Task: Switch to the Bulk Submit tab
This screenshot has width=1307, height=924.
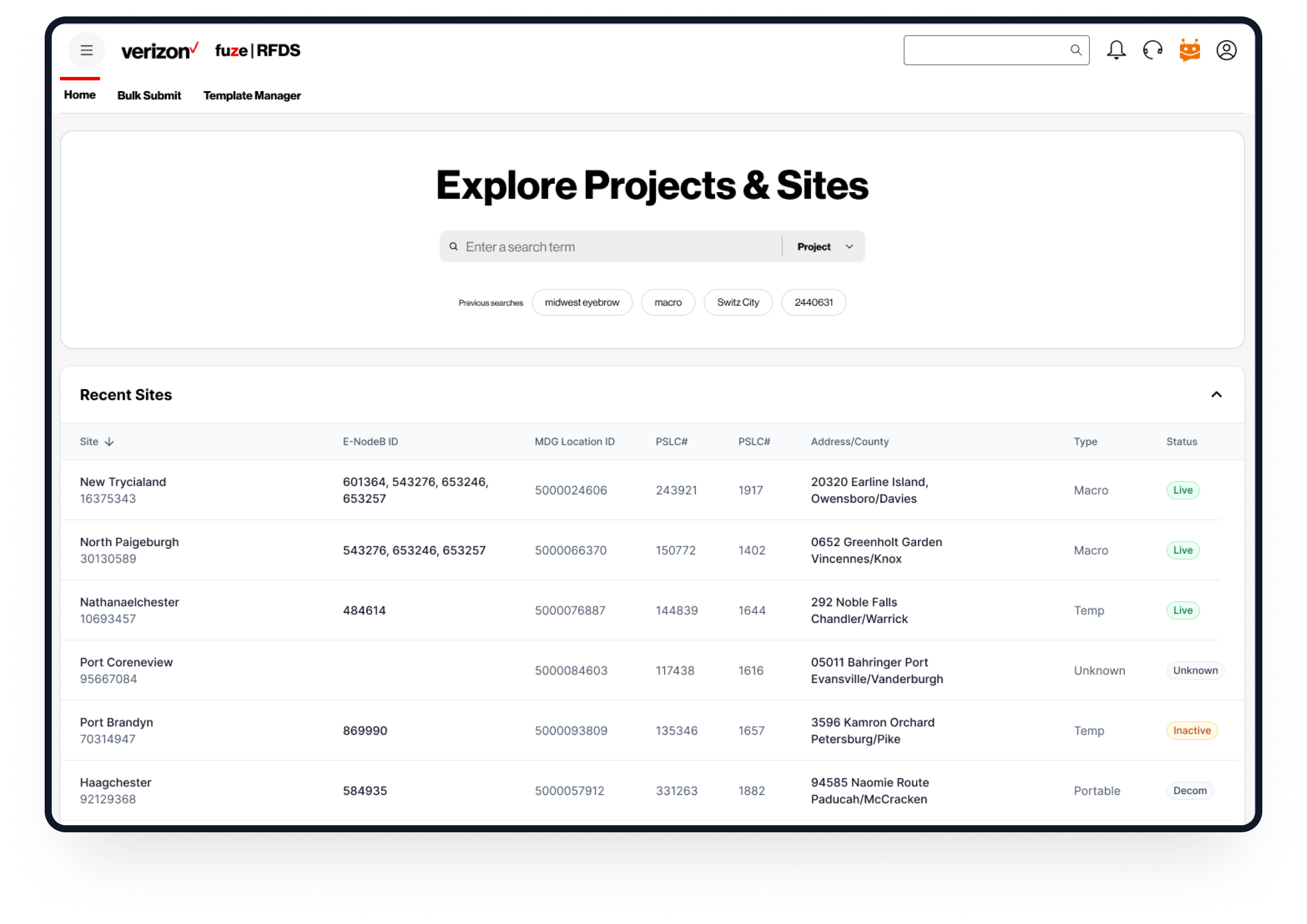Action: pos(149,95)
